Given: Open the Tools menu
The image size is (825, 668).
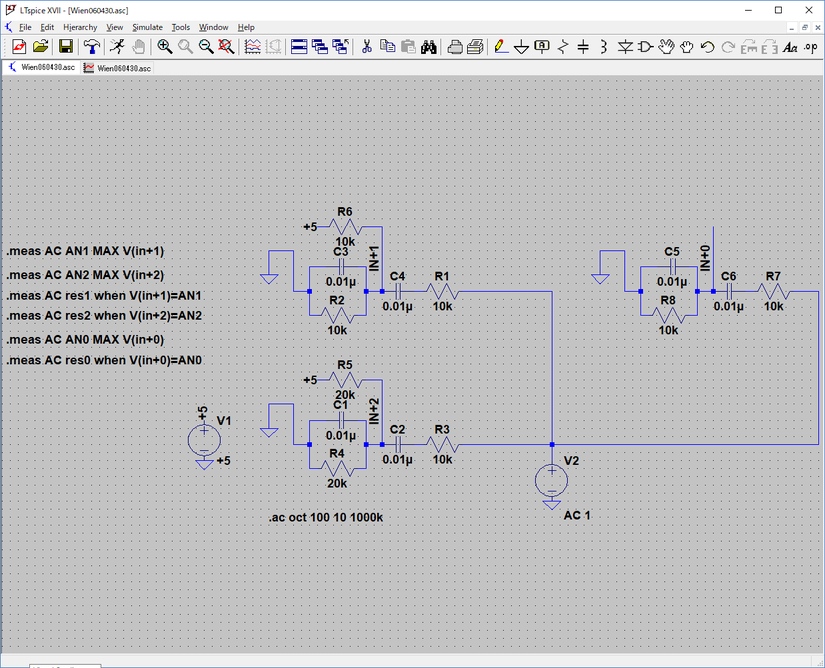Looking at the screenshot, I should (180, 27).
